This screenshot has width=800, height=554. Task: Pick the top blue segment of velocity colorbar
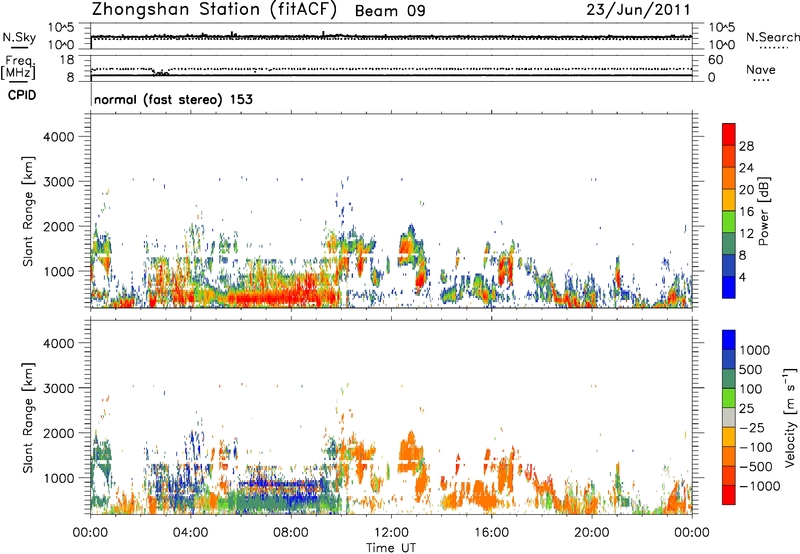tap(729, 340)
